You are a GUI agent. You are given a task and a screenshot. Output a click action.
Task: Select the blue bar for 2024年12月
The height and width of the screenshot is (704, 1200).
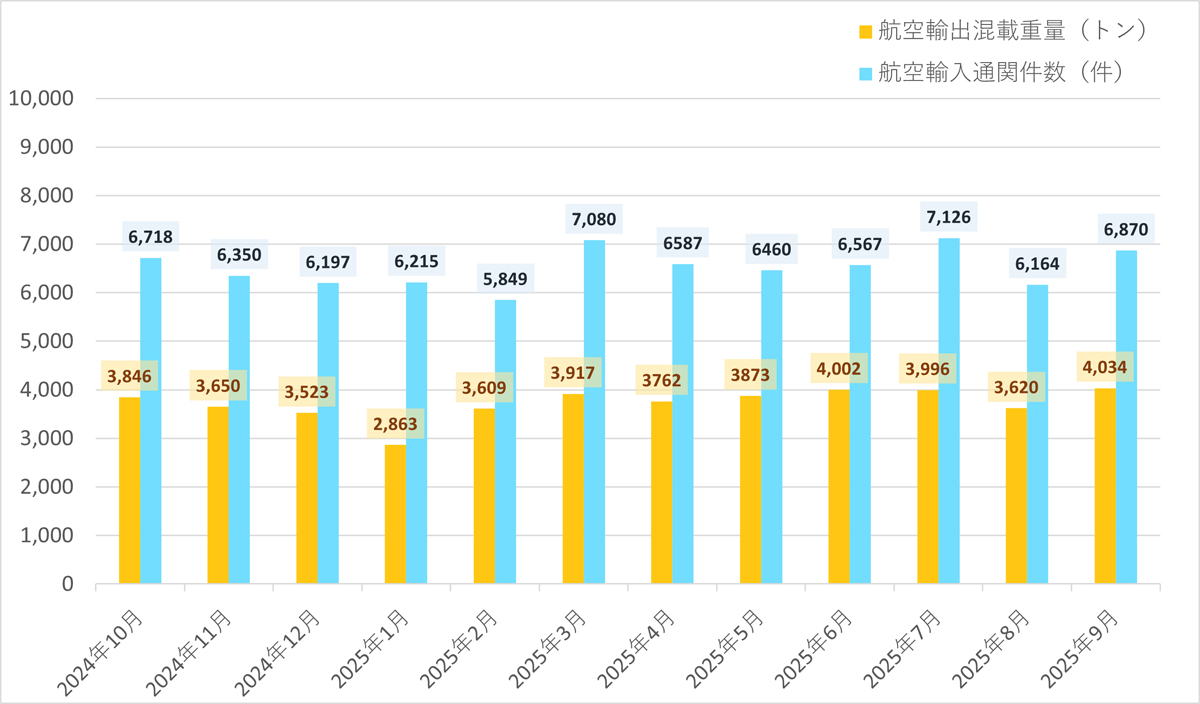pyautogui.click(x=328, y=433)
